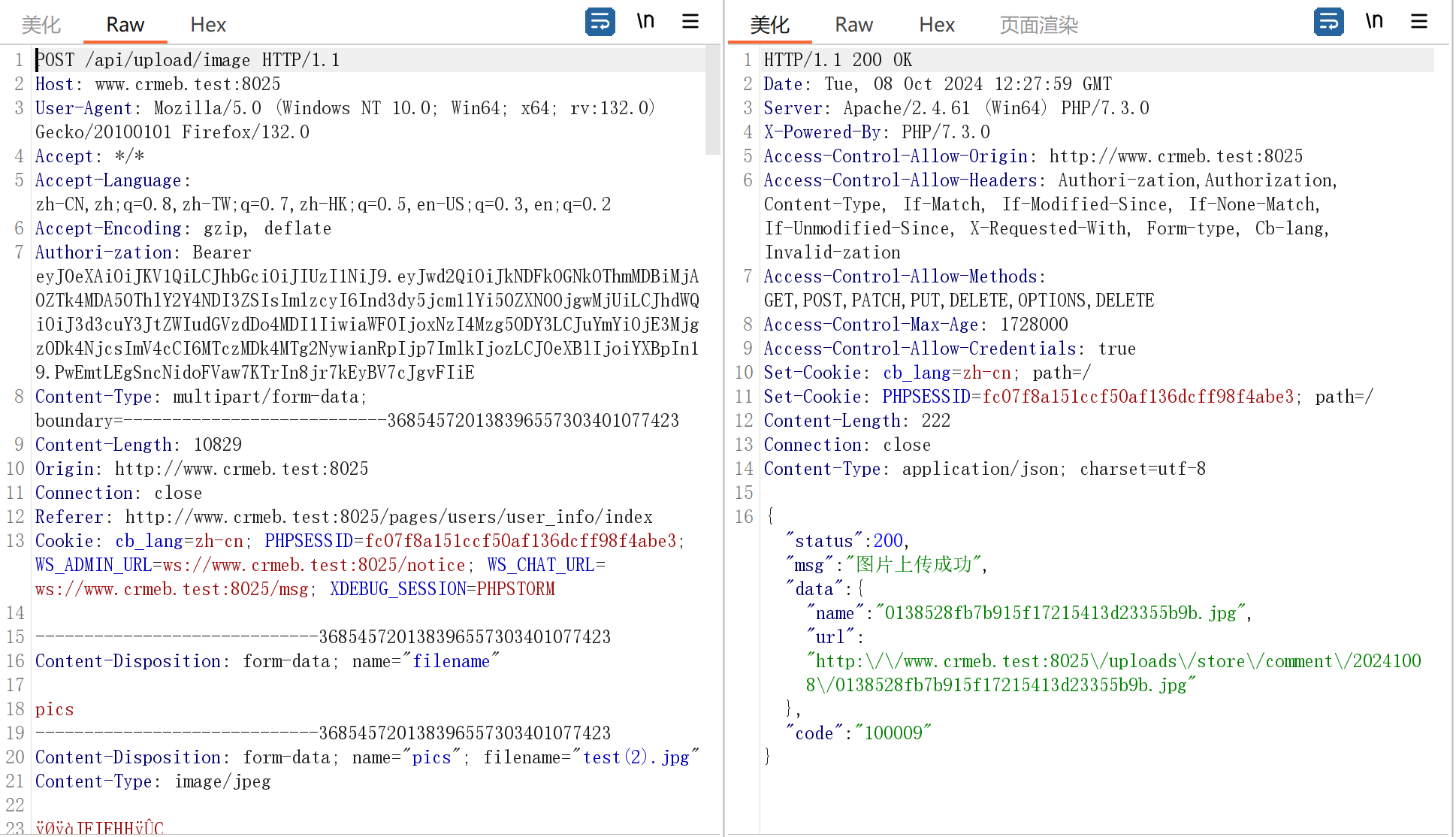Viewport: 1456px width, 837px height.
Task: Toggle word wrap icon in request panel
Action: tap(600, 22)
